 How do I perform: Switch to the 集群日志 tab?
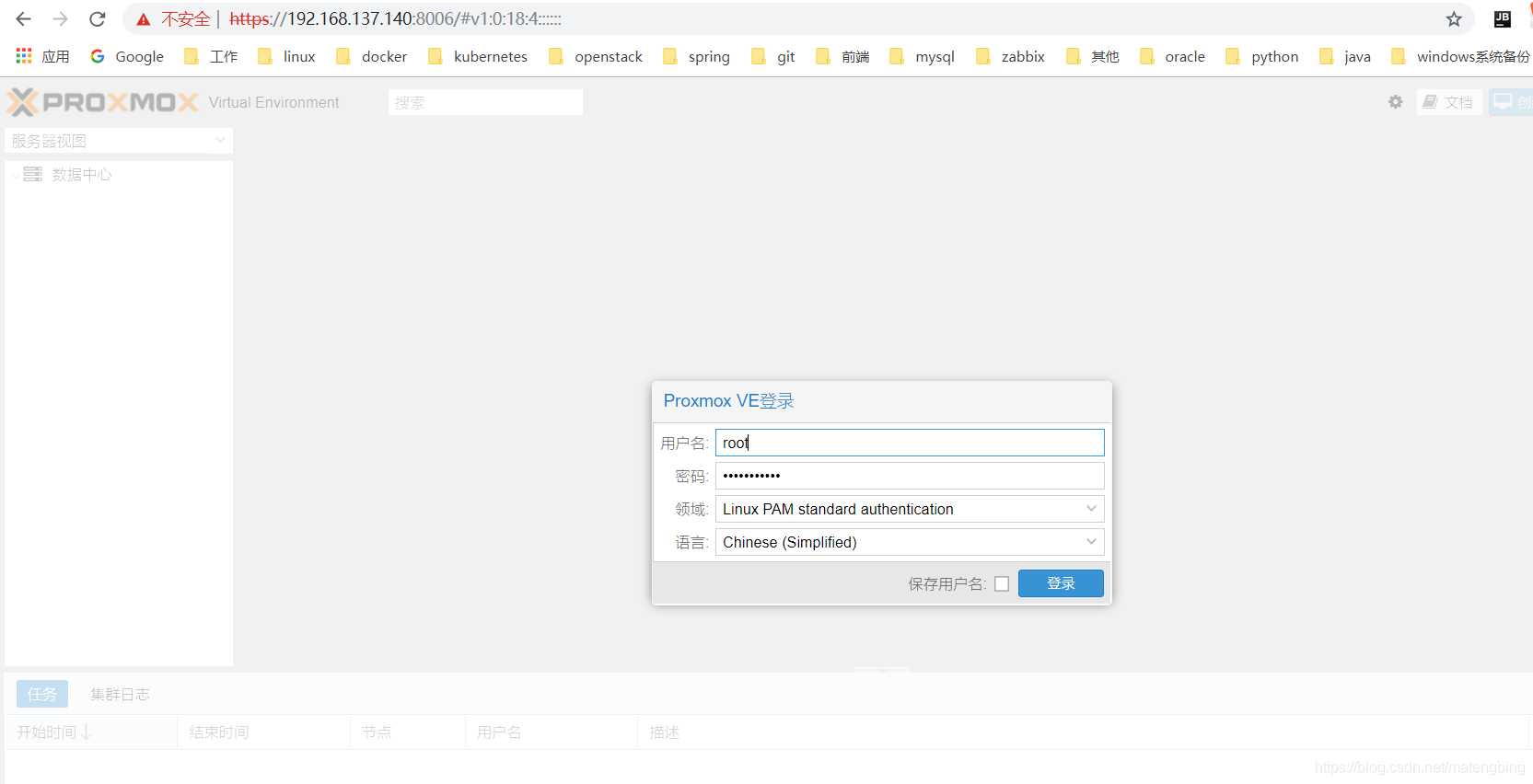click(x=120, y=694)
